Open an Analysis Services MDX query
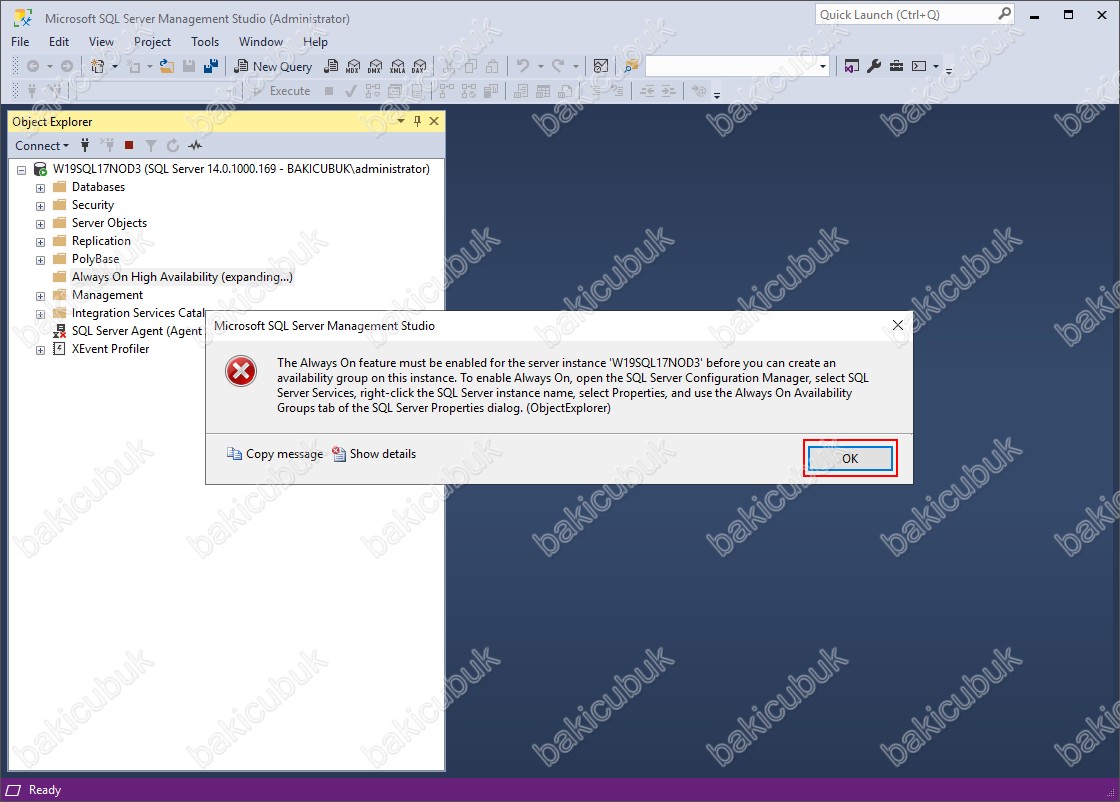The height and width of the screenshot is (802, 1120). (353, 66)
